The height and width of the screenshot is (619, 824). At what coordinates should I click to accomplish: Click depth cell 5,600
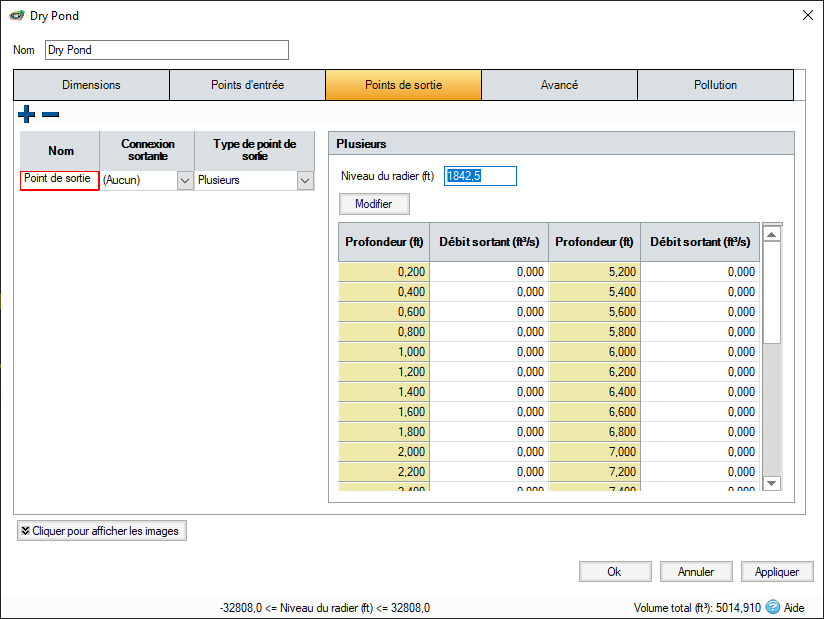click(x=595, y=312)
